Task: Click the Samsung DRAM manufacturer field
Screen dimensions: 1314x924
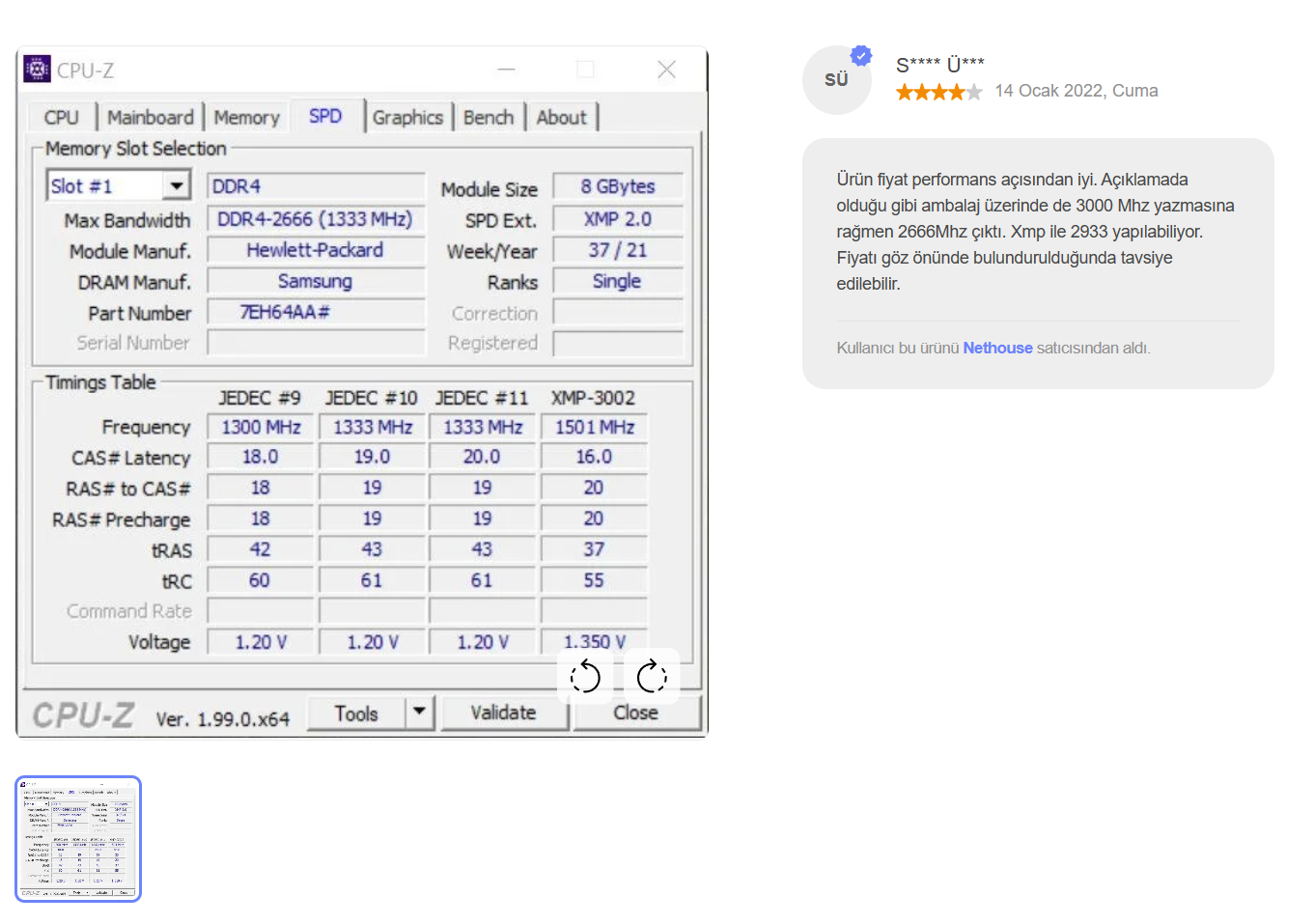Action: coord(316,281)
